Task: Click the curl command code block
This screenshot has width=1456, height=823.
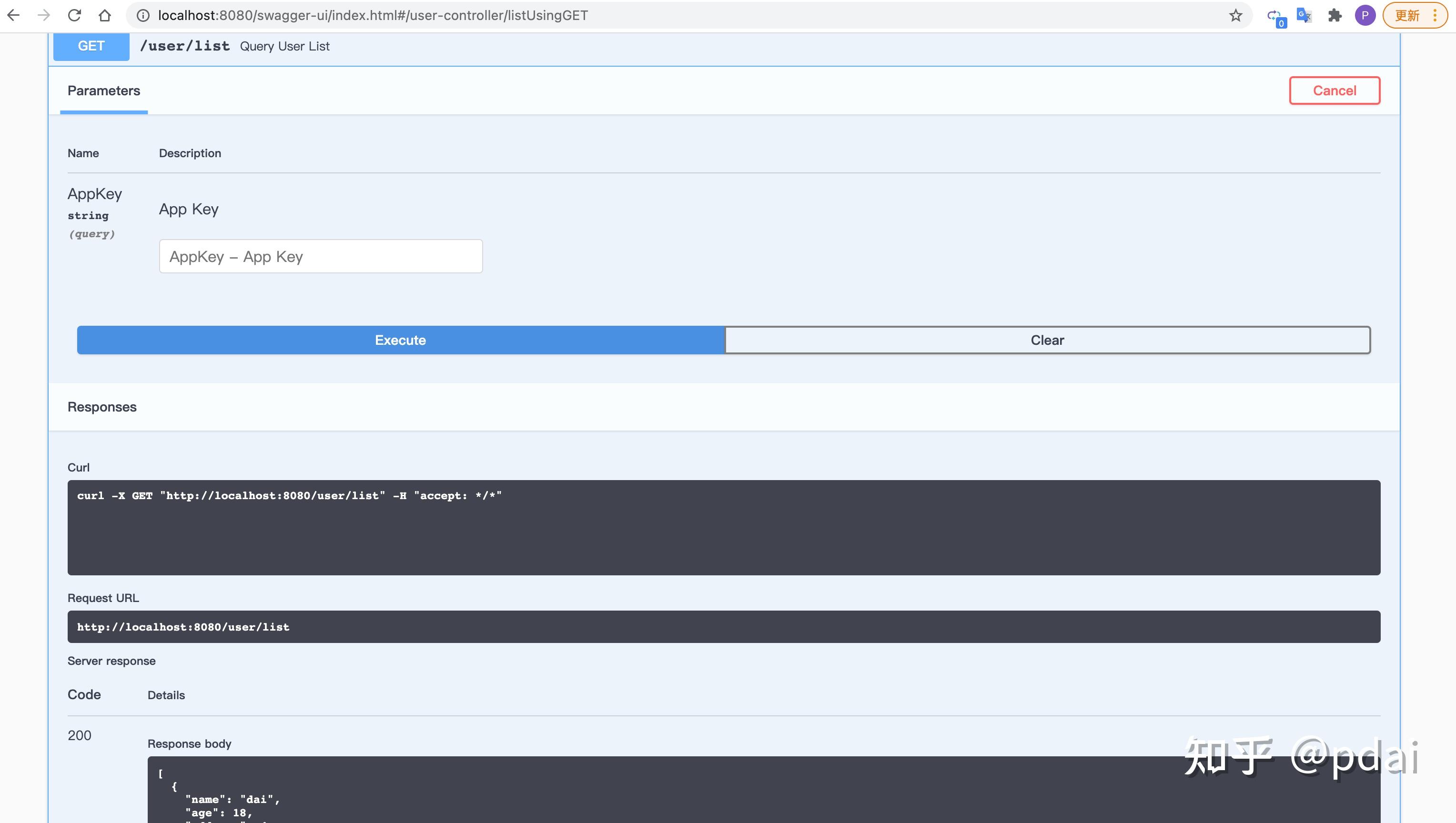Action: pos(724,528)
